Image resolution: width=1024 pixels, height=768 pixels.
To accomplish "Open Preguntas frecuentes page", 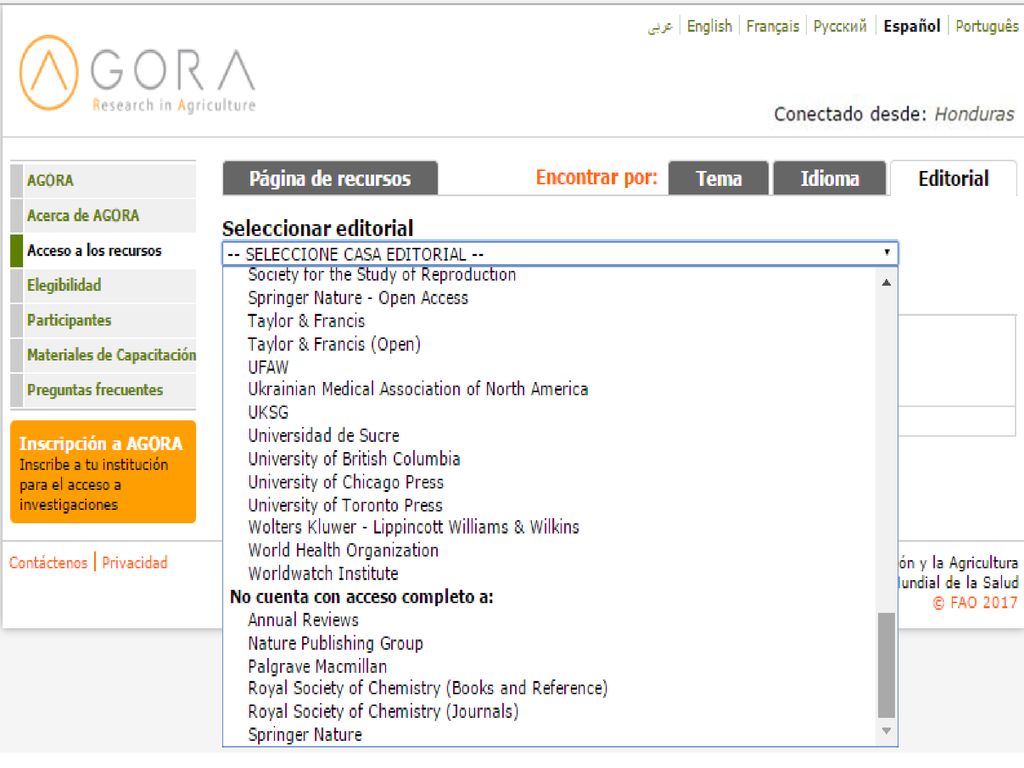I will tap(104, 390).
